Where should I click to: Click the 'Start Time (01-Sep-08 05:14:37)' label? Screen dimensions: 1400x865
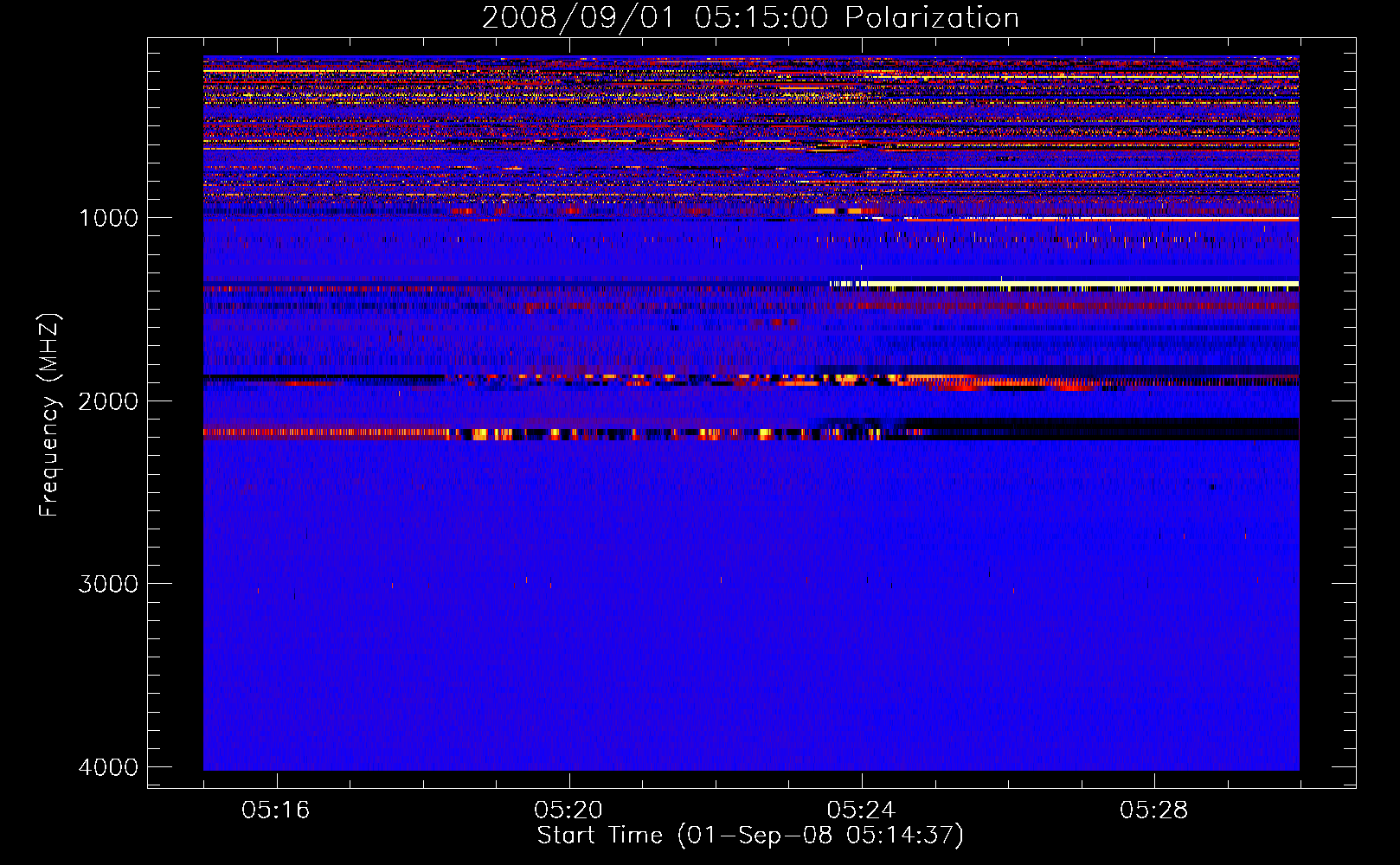(750, 836)
